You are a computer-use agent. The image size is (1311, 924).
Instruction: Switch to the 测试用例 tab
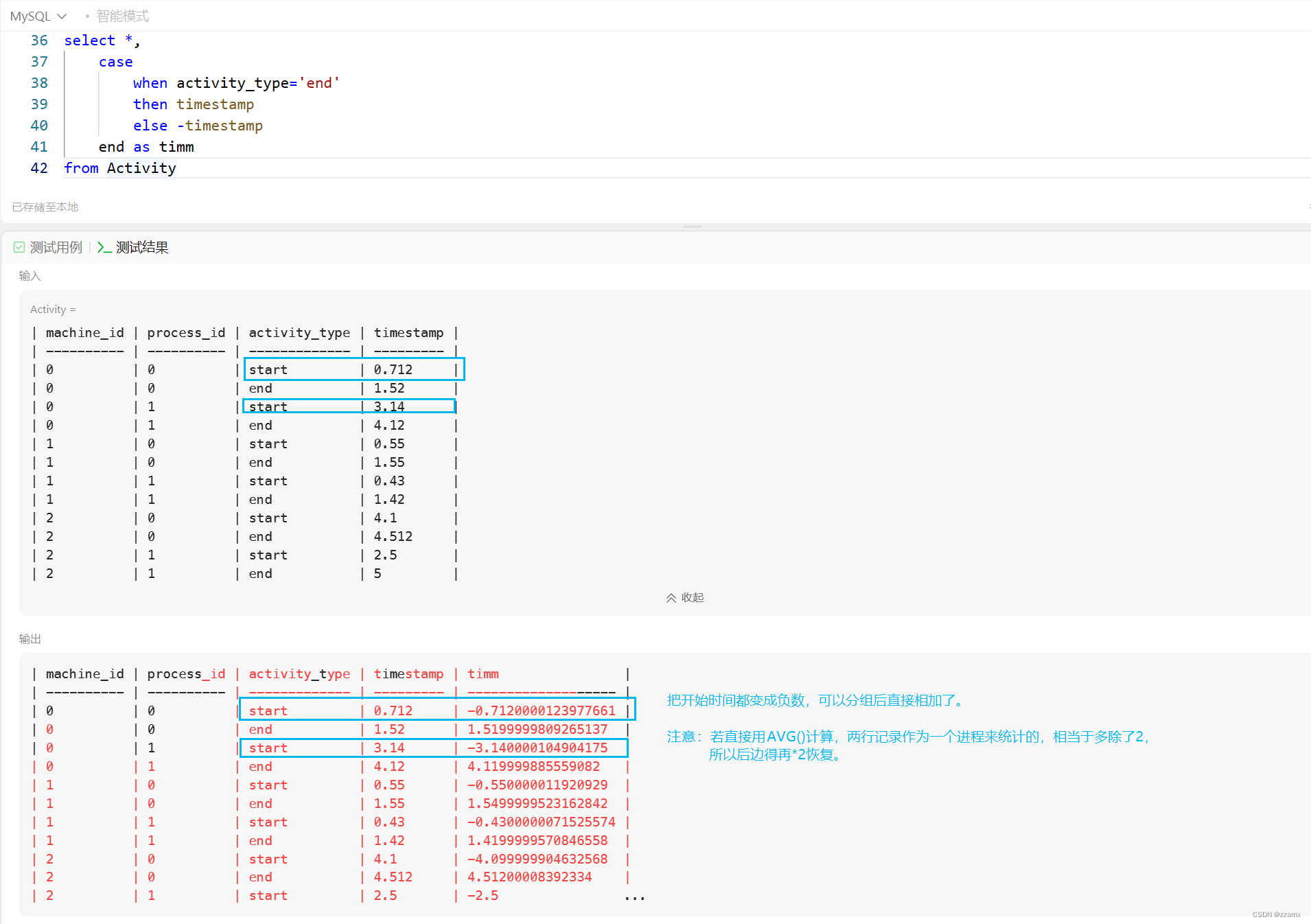click(x=56, y=247)
